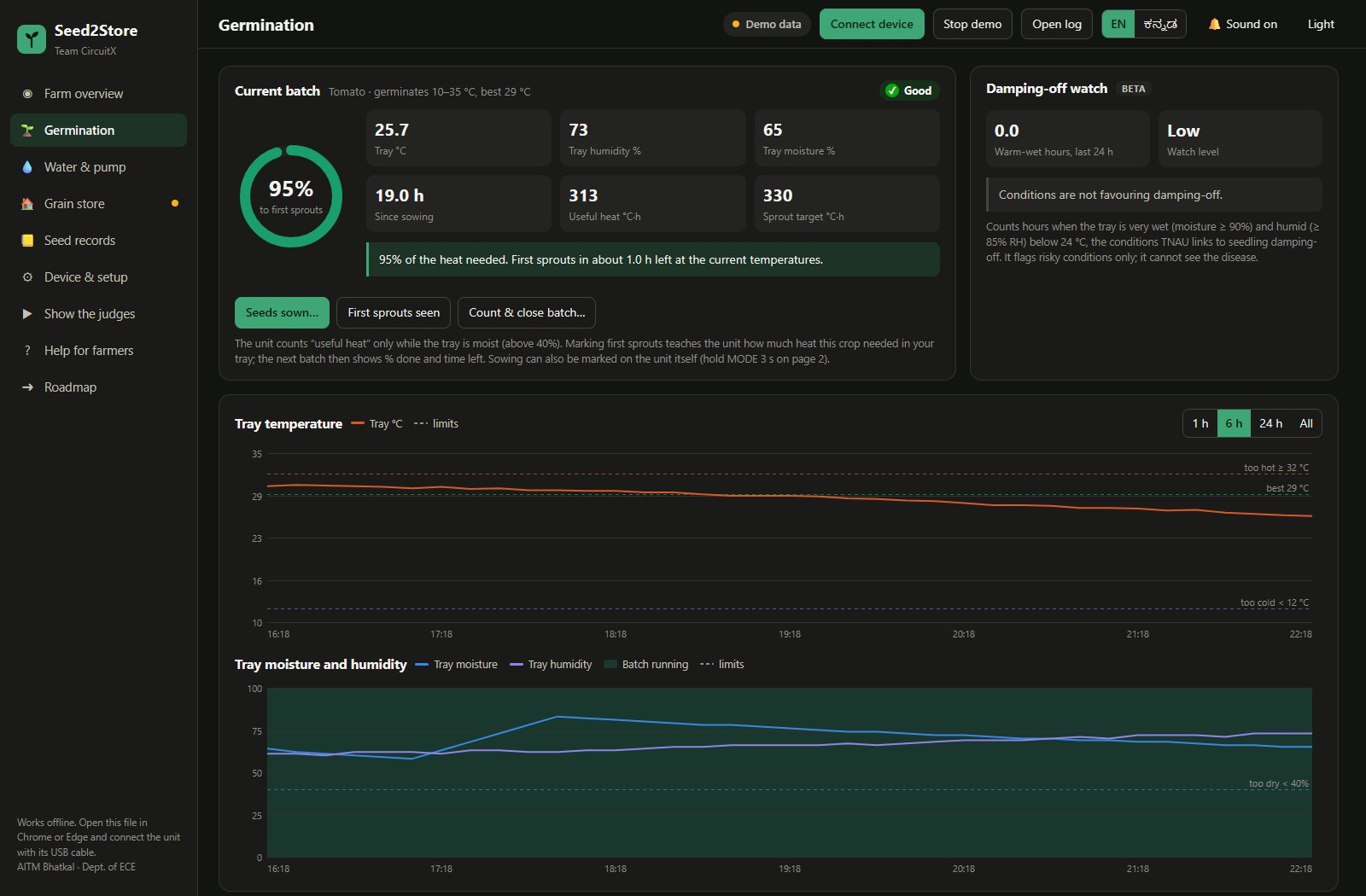Select the 6 h time range tab
The height and width of the screenshot is (896, 1366).
point(1234,423)
